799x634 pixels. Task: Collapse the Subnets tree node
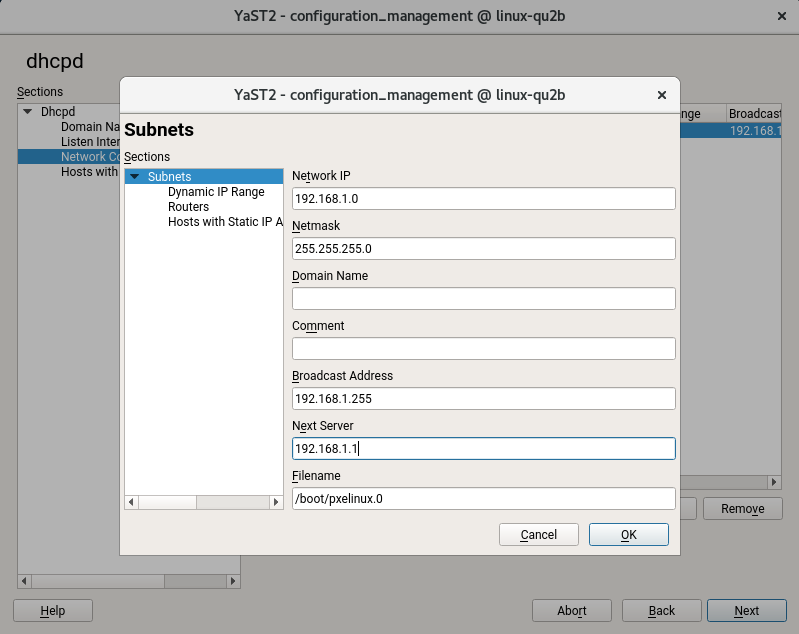(134, 178)
